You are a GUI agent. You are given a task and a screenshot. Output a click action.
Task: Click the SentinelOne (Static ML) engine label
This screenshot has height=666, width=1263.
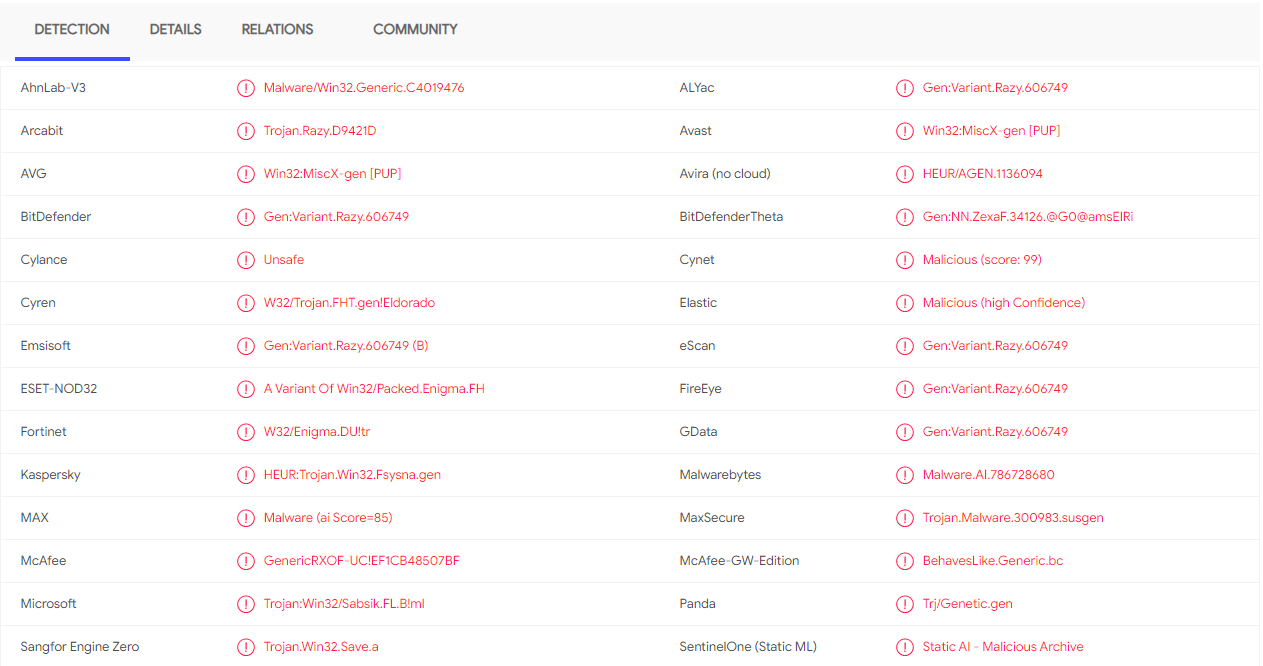(748, 647)
